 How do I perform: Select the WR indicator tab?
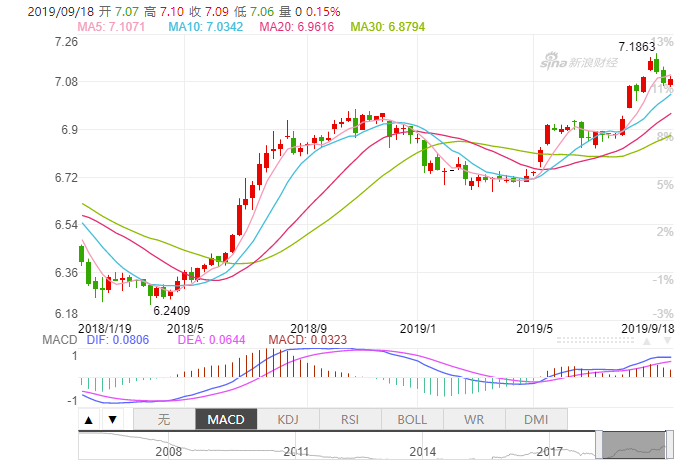coord(474,420)
